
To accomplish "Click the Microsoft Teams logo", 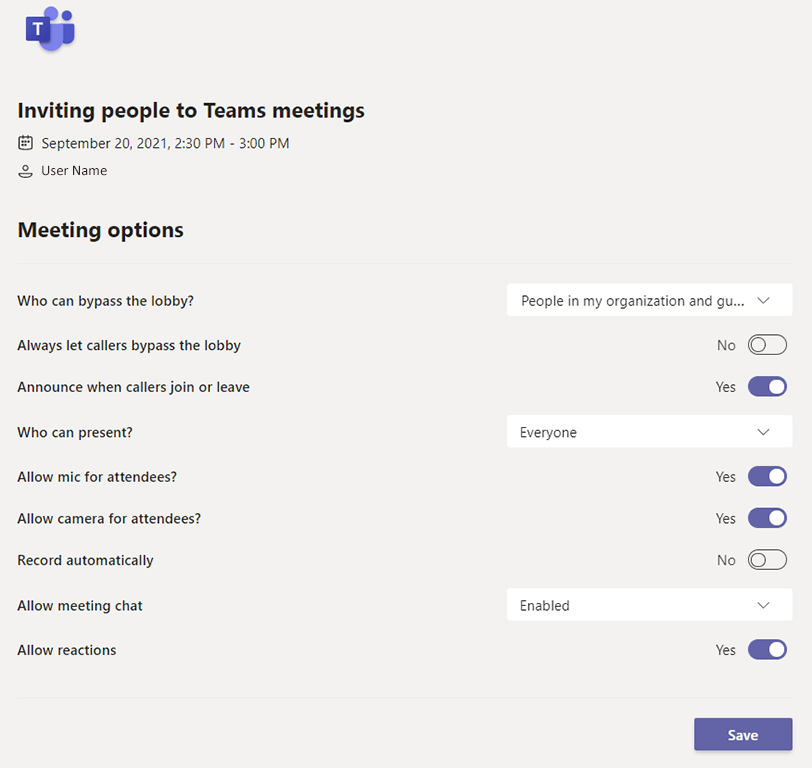I will click(50, 29).
